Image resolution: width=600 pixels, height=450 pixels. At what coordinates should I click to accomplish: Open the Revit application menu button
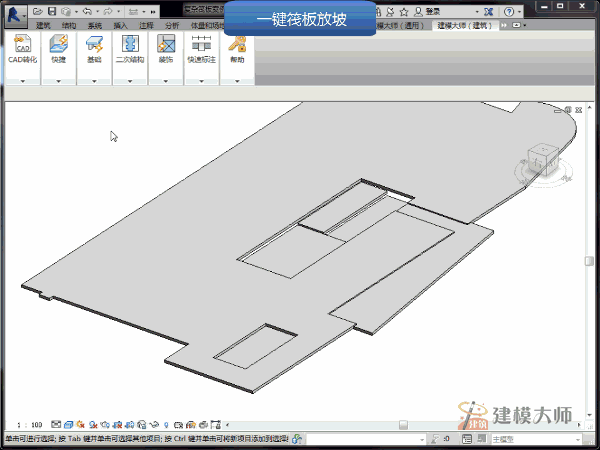[16, 16]
